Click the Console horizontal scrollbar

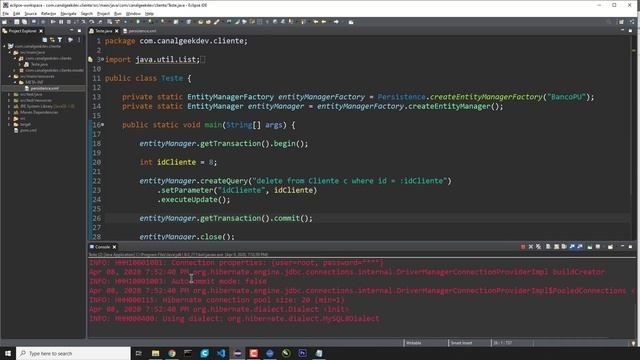(348, 337)
